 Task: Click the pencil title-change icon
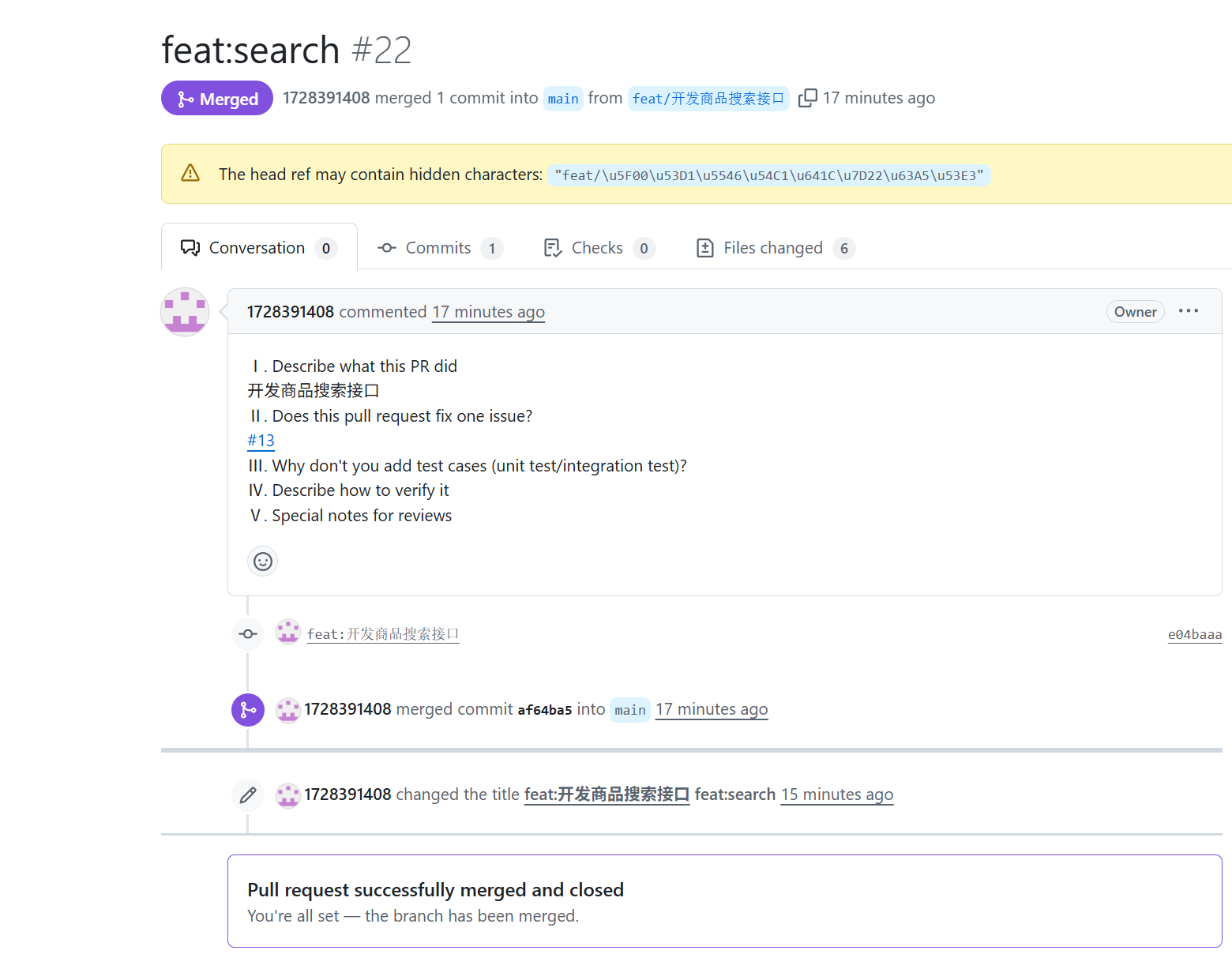point(248,794)
